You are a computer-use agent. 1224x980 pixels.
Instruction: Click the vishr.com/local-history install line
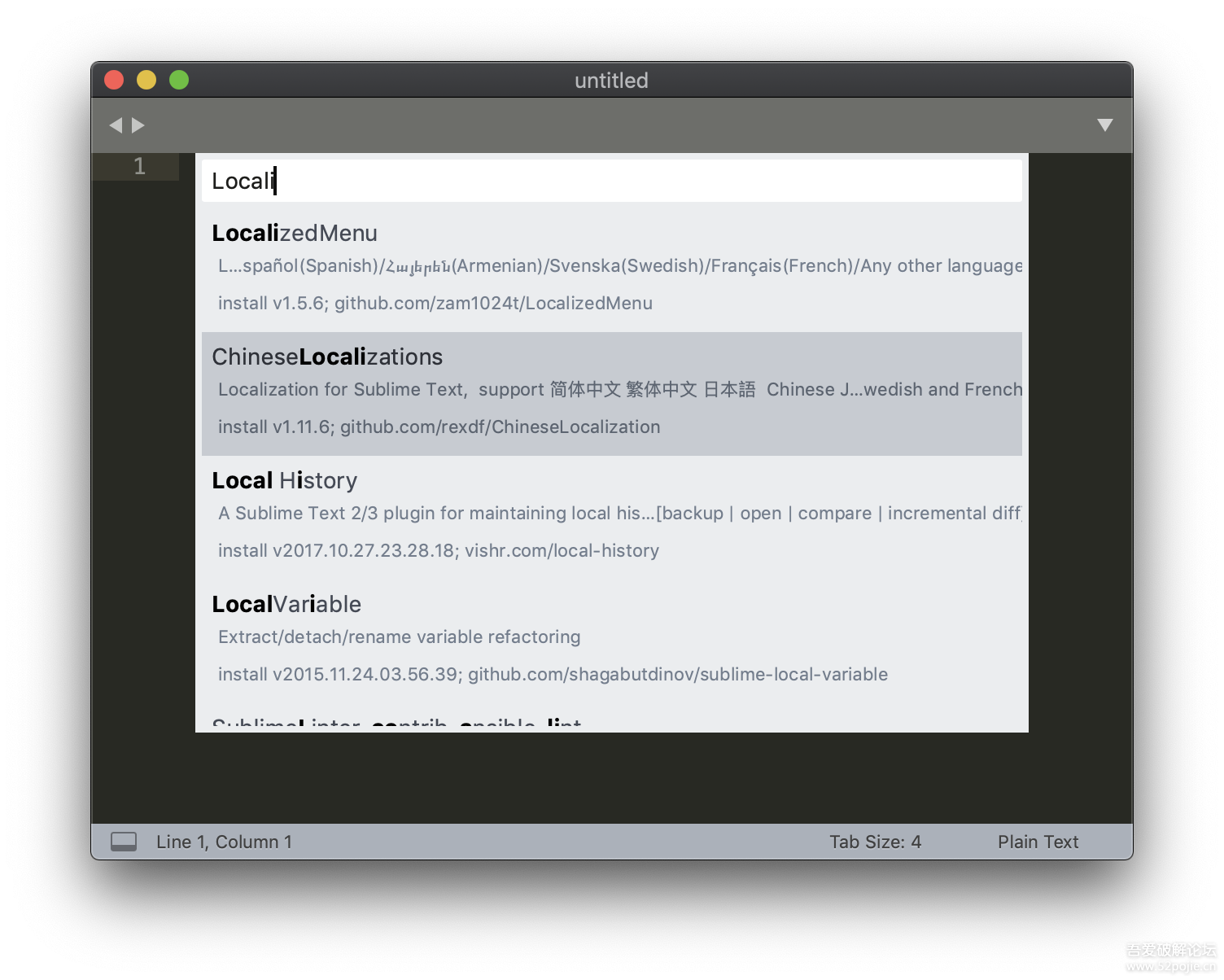point(439,551)
